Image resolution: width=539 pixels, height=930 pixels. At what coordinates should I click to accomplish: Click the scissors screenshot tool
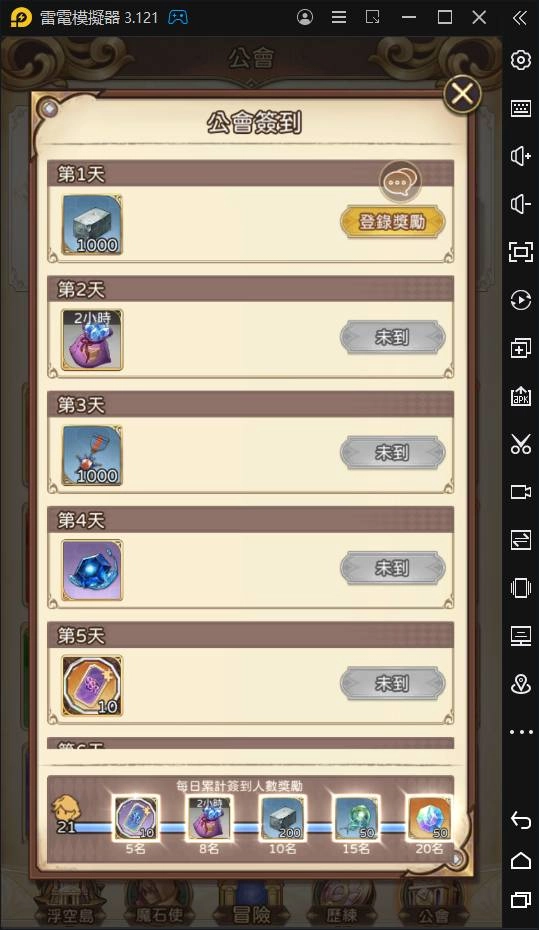coord(521,444)
